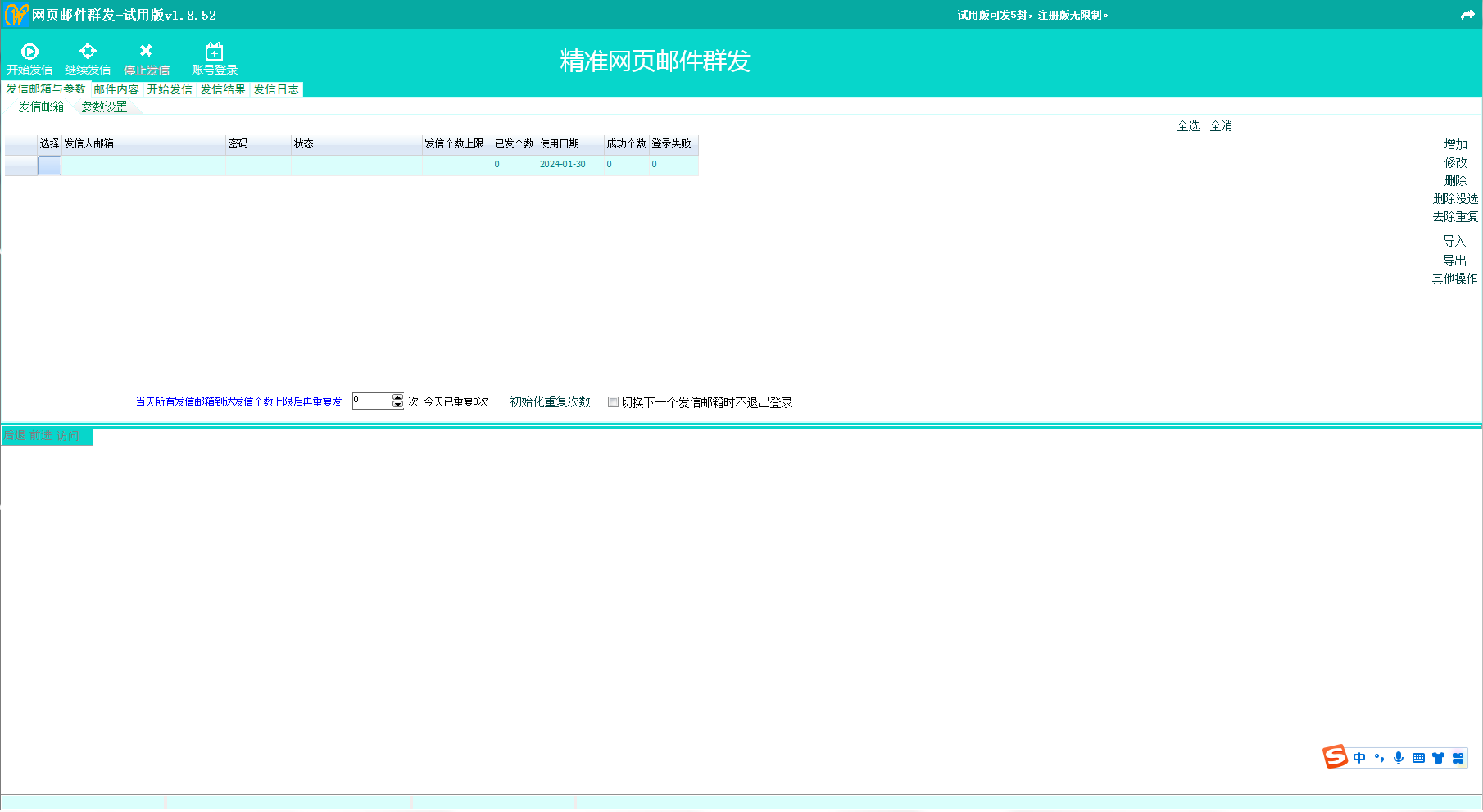Click the empty 发信人邮箱 cell in first row

pos(143,165)
